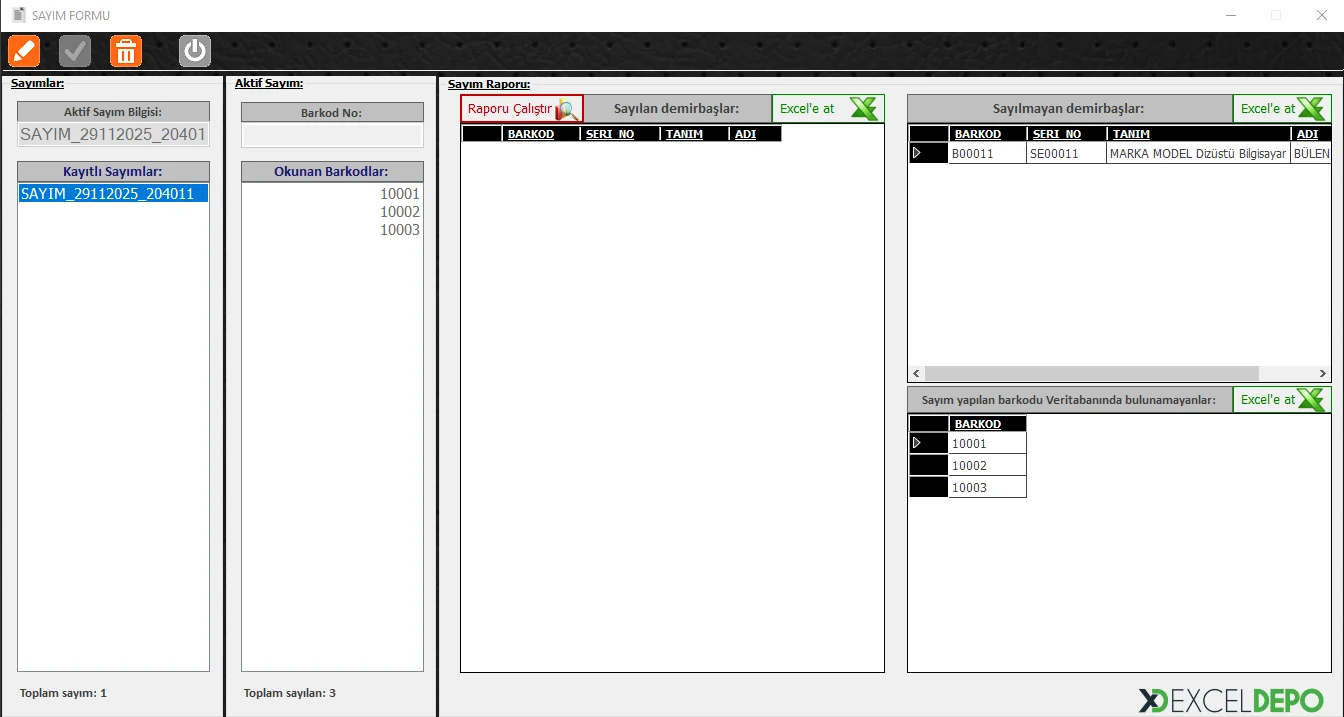Image resolution: width=1344 pixels, height=717 pixels.
Task: Click SERI NO column header in Sayılmayan grid
Action: click(x=1057, y=134)
